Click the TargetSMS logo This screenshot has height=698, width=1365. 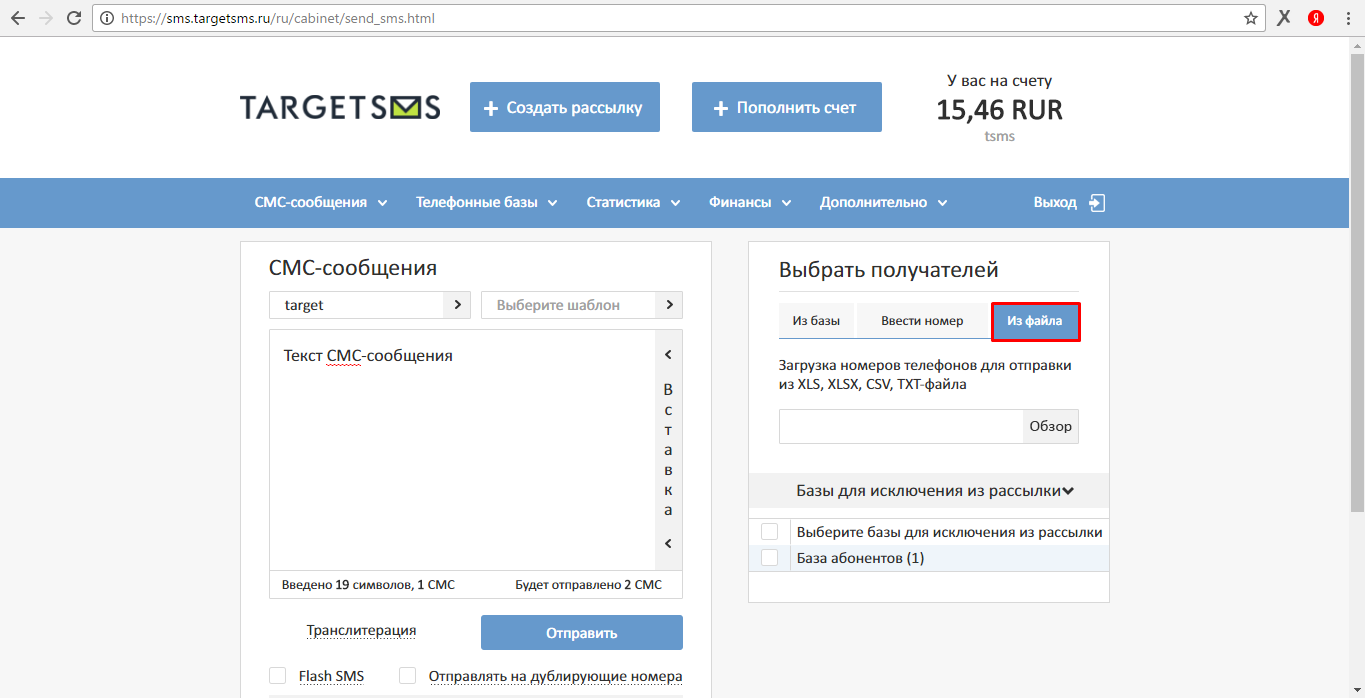(x=340, y=108)
